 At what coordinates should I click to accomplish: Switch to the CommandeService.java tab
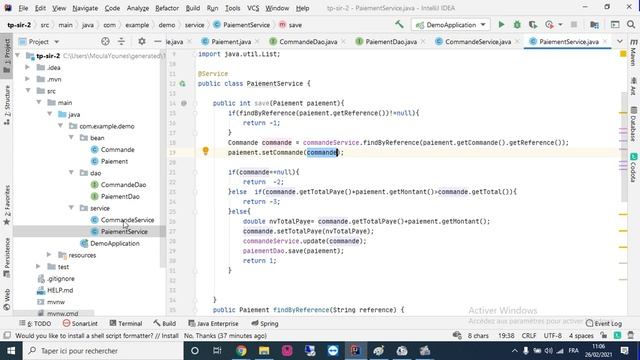coord(478,41)
